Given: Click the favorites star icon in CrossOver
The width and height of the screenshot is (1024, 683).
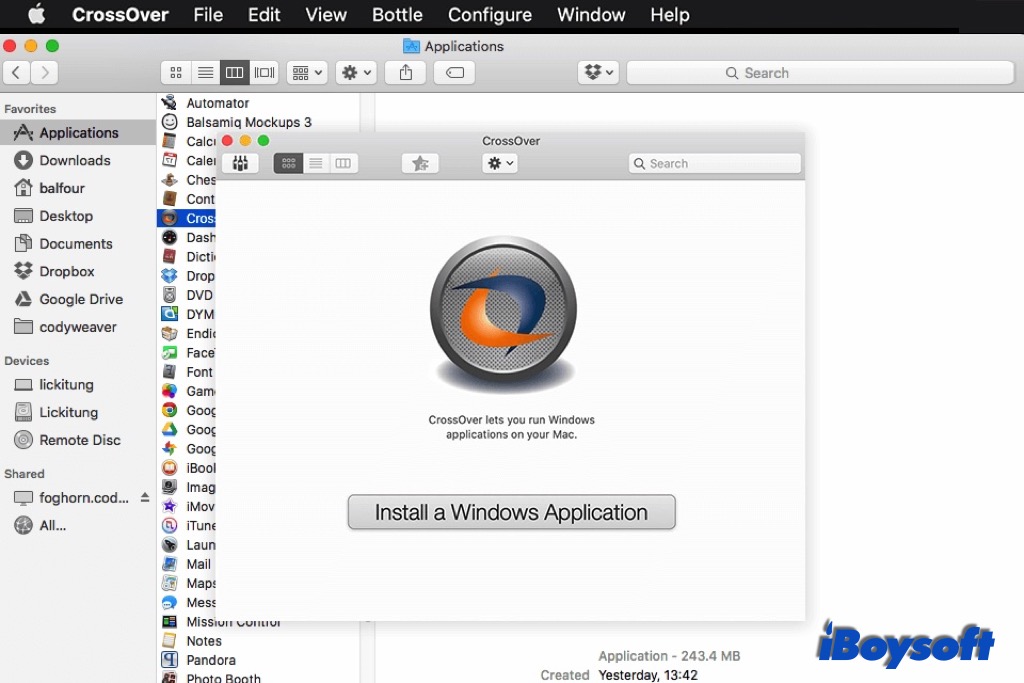Looking at the screenshot, I should (420, 163).
